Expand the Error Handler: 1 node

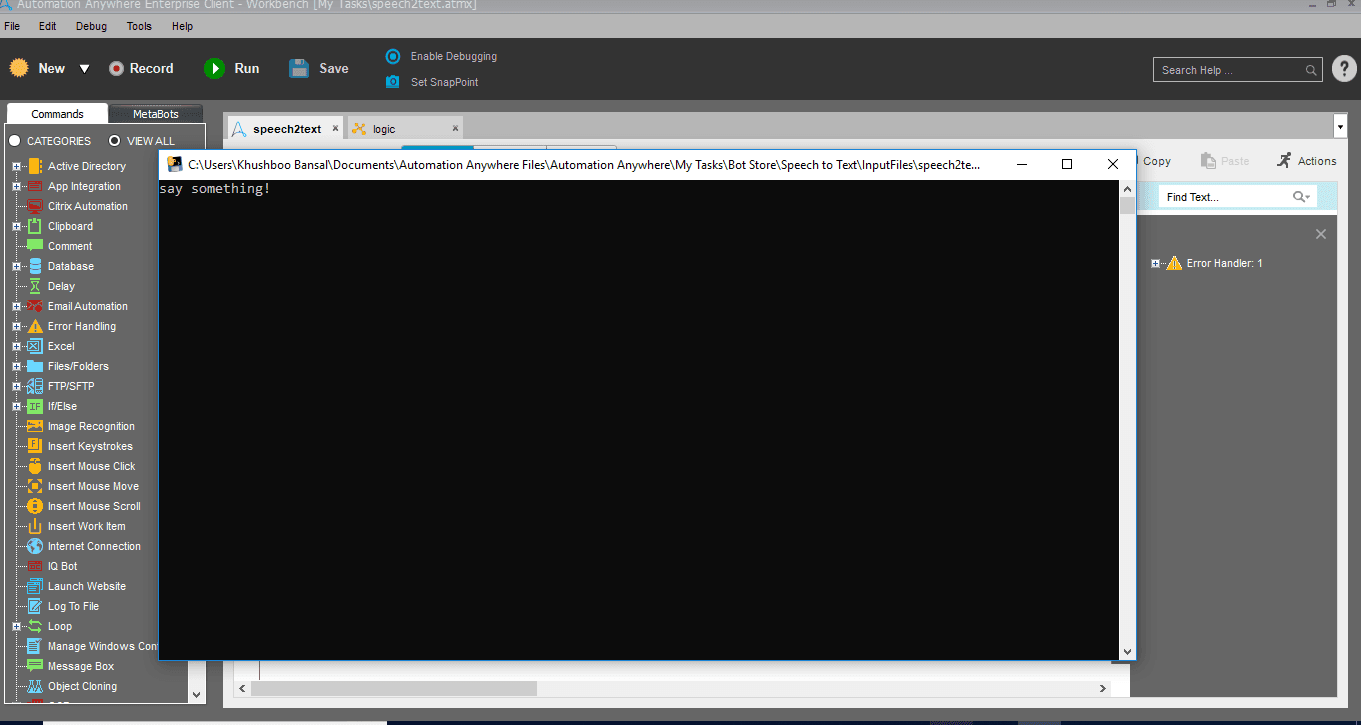pos(1155,263)
